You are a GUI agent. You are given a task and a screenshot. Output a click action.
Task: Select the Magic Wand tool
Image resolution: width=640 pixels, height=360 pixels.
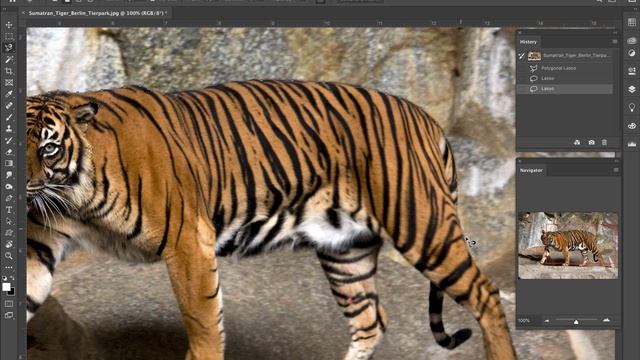point(9,60)
